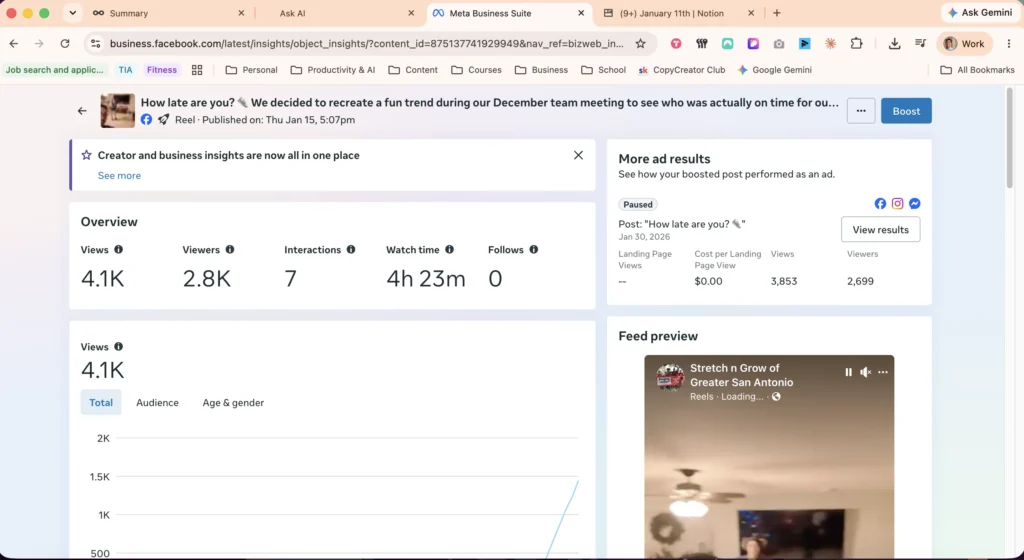Click Stretch n Grow page avatar
Image resolution: width=1024 pixels, height=560 pixels.
[x=670, y=377]
